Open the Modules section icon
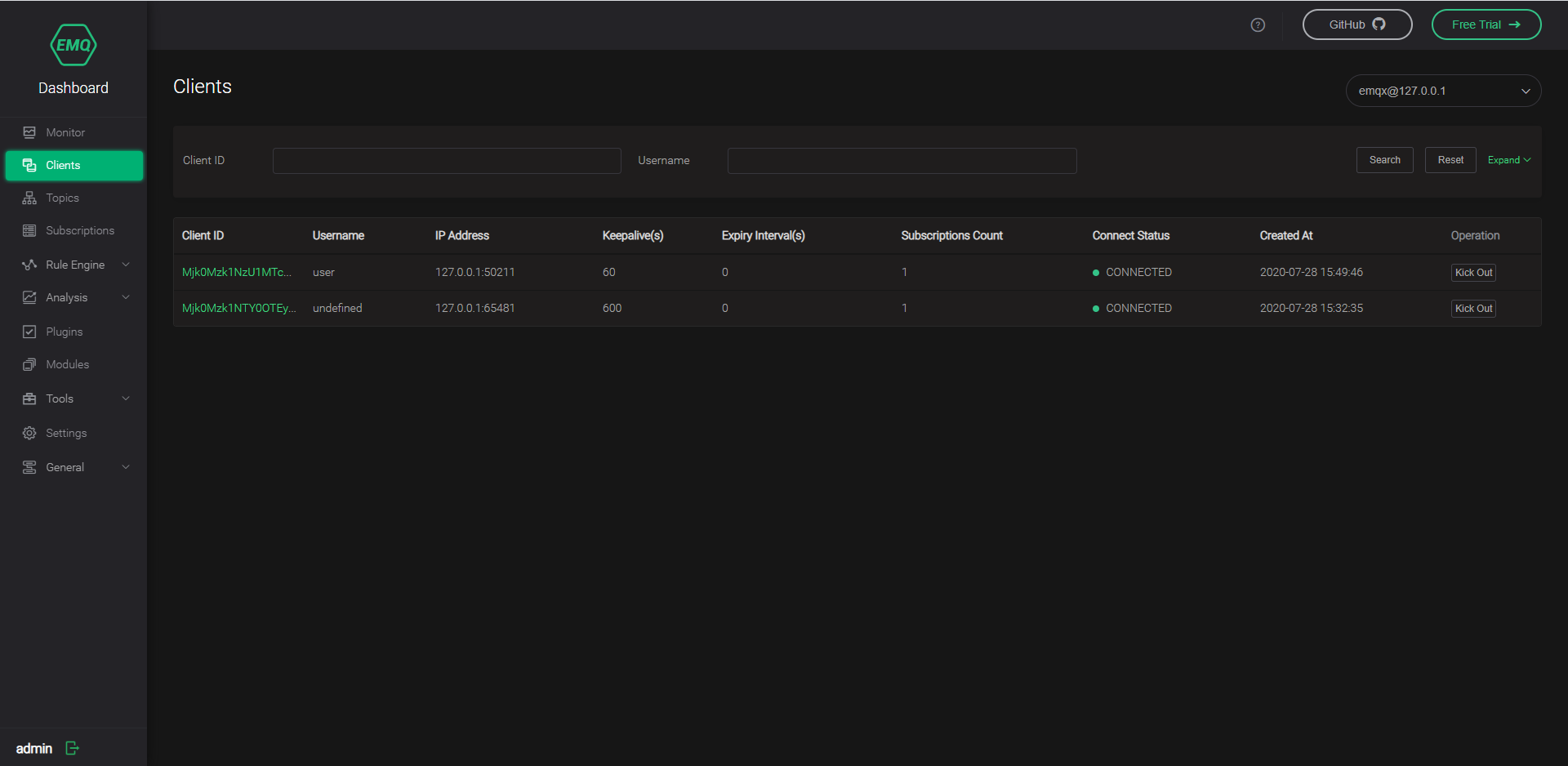 [x=29, y=364]
